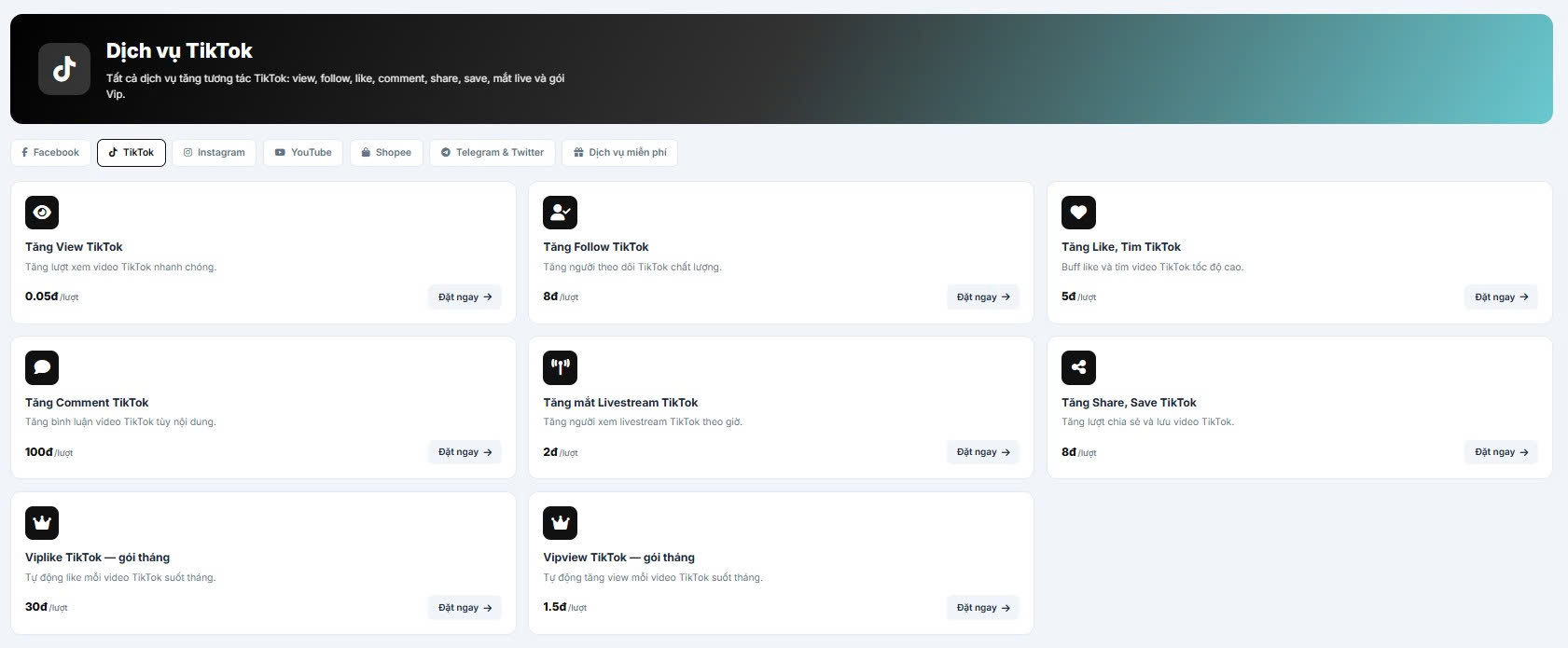
Task: Click the speech bubble icon on Tăng Comment TikTok card
Action: pyautogui.click(x=42, y=367)
